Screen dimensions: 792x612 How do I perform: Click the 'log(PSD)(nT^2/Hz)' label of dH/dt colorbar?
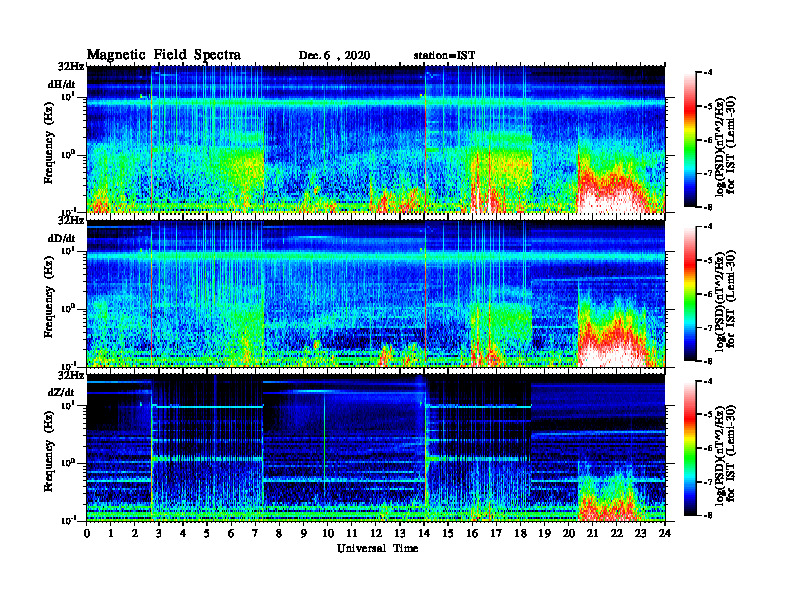pyautogui.click(x=721, y=145)
